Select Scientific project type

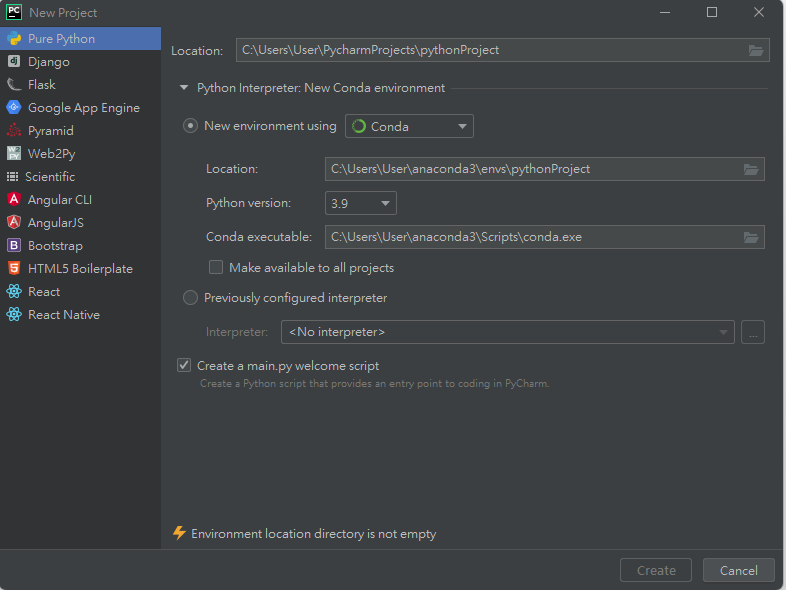point(50,177)
